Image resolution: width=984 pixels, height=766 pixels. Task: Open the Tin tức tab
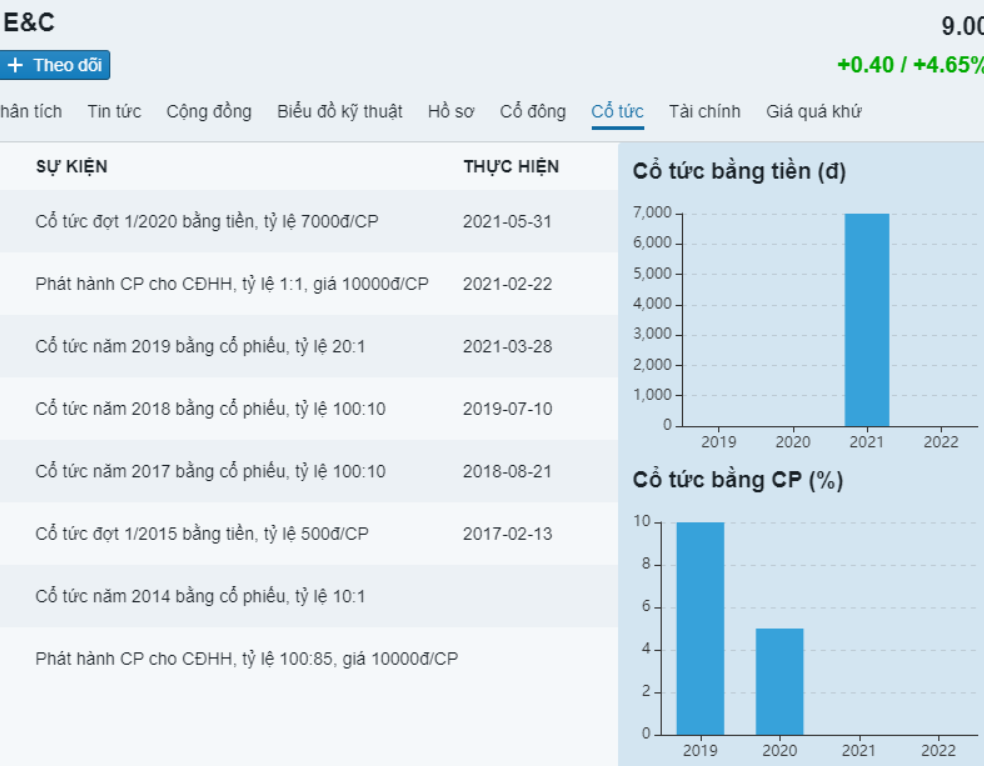pyautogui.click(x=114, y=111)
